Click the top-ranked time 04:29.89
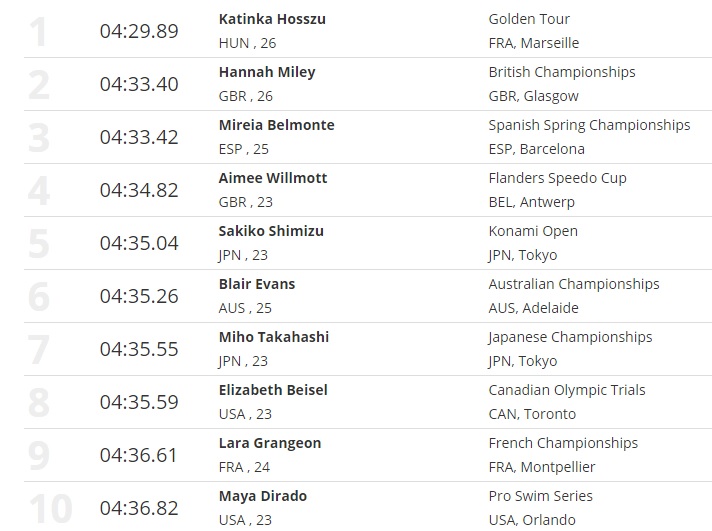Image resolution: width=712 pixels, height=531 pixels. click(x=139, y=31)
